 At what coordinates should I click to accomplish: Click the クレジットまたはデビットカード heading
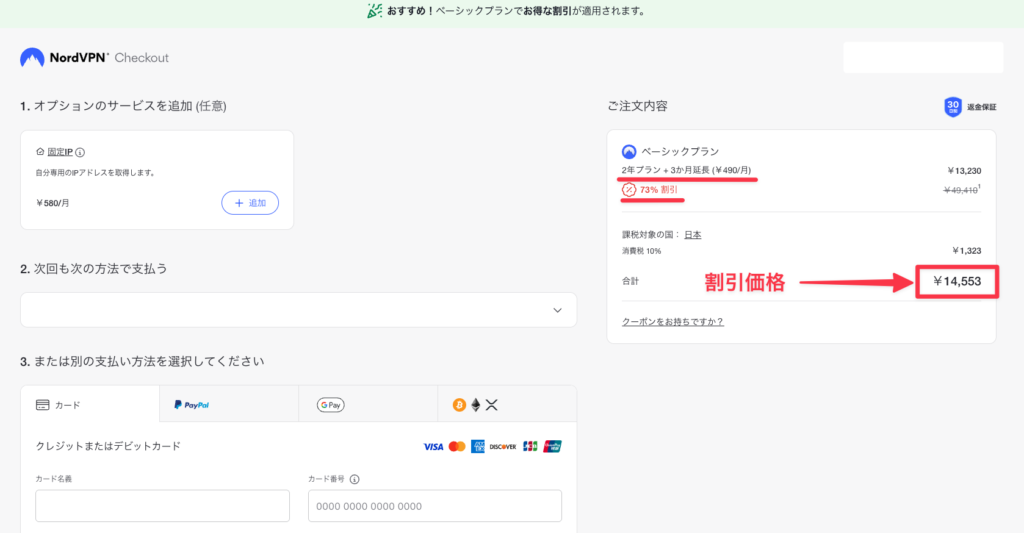click(x=108, y=446)
